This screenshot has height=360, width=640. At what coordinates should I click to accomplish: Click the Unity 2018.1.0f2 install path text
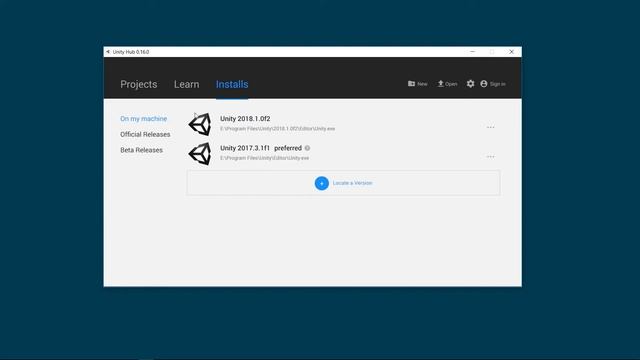click(278, 129)
